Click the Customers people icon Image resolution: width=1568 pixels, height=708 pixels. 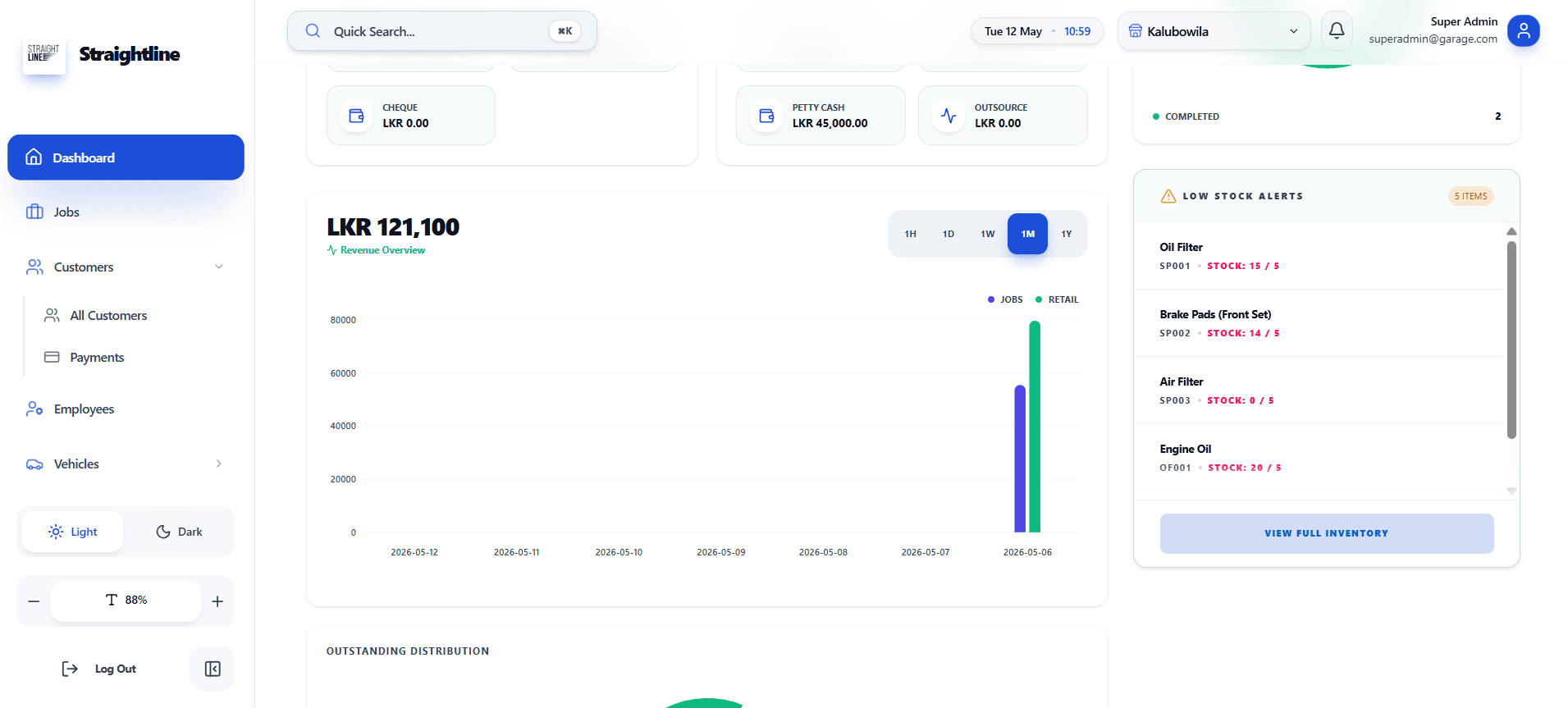pos(34,267)
